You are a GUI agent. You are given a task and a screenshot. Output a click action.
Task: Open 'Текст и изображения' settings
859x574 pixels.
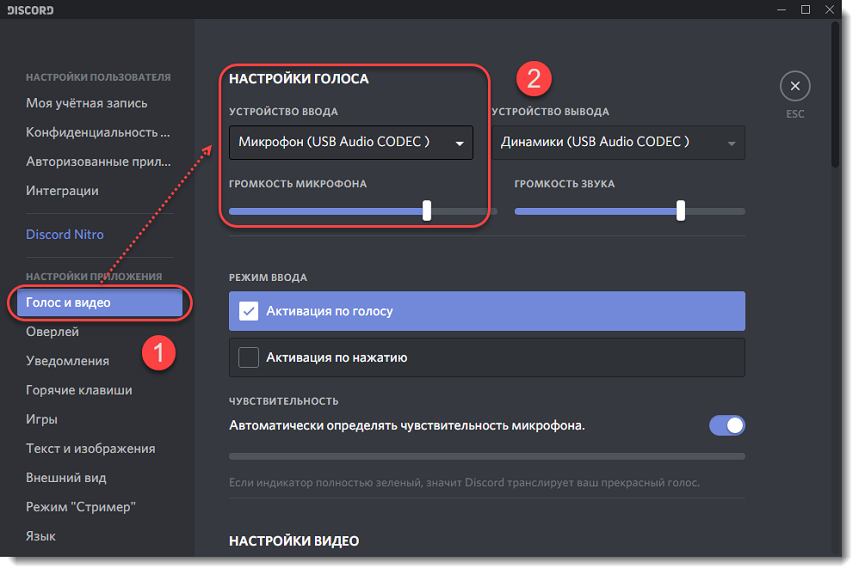(90, 449)
